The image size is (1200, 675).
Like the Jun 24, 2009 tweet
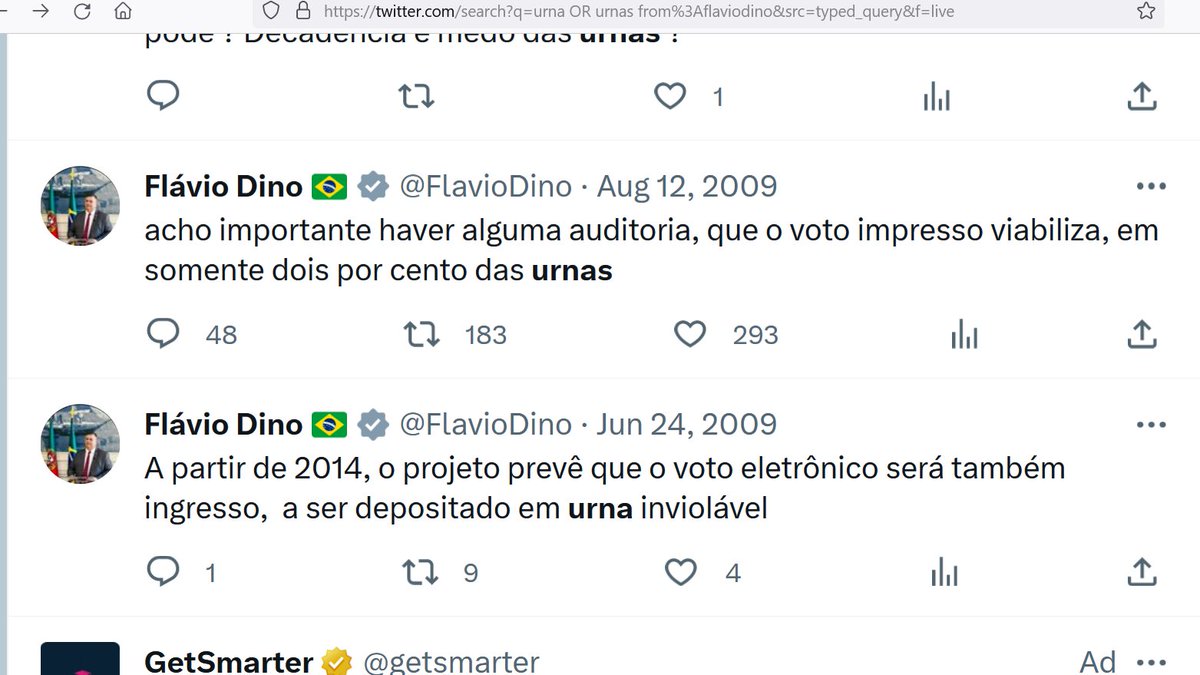tap(681, 572)
